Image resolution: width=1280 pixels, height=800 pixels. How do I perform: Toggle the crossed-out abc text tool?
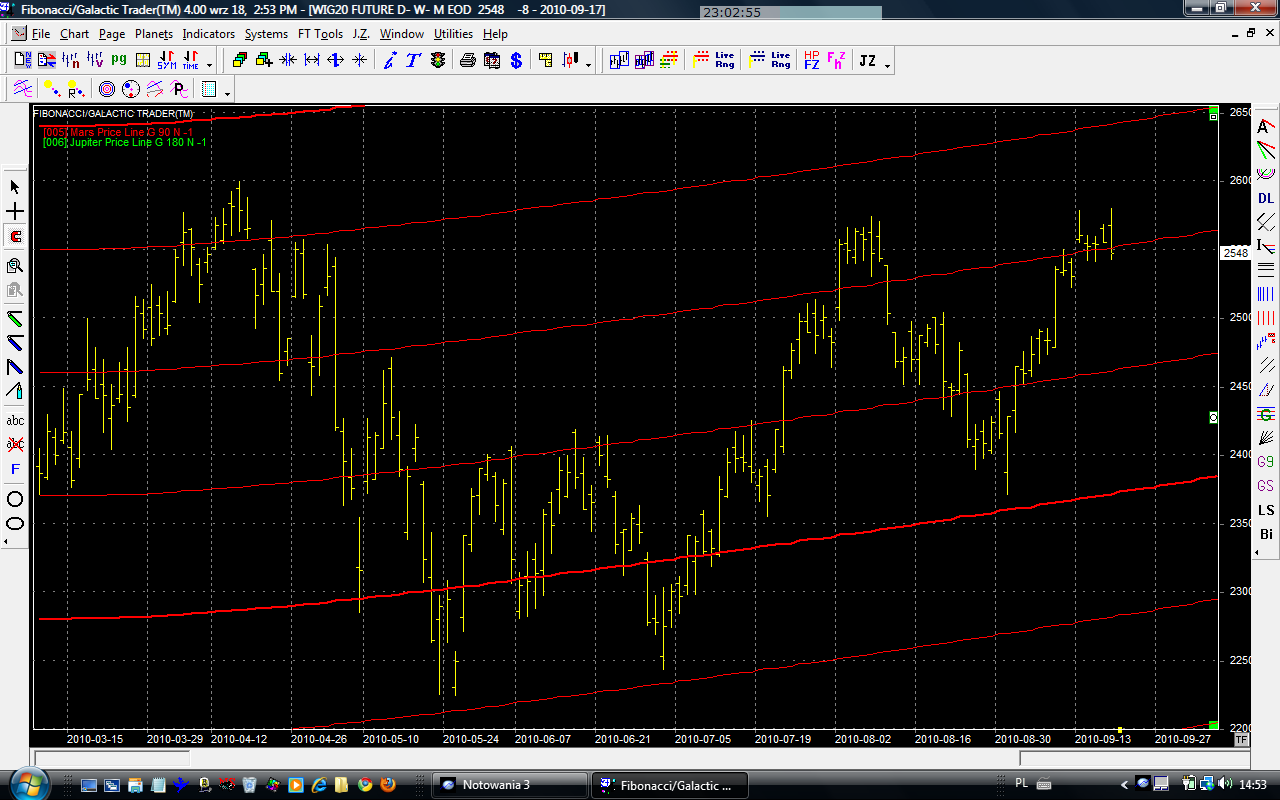(x=15, y=443)
